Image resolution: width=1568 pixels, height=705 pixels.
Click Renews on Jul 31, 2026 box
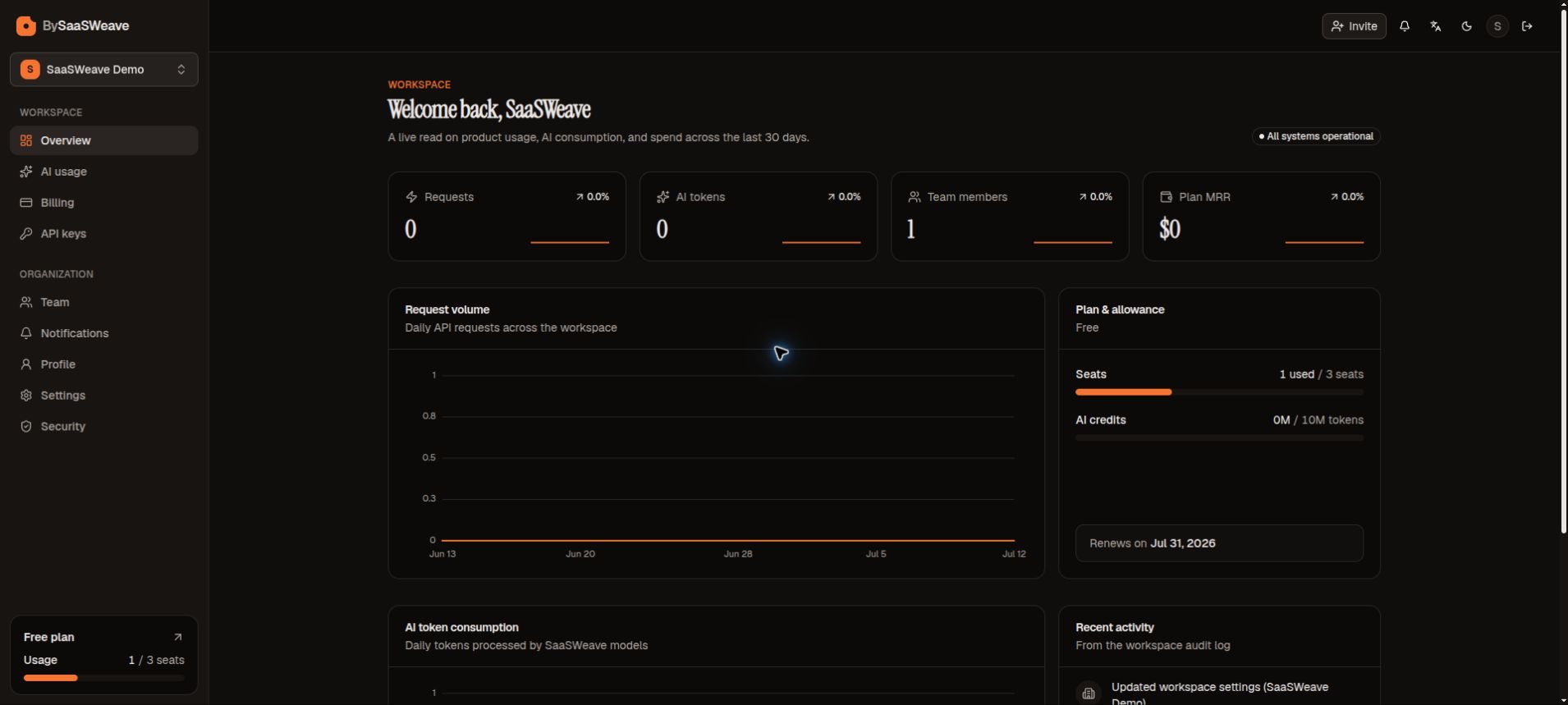pyautogui.click(x=1219, y=543)
